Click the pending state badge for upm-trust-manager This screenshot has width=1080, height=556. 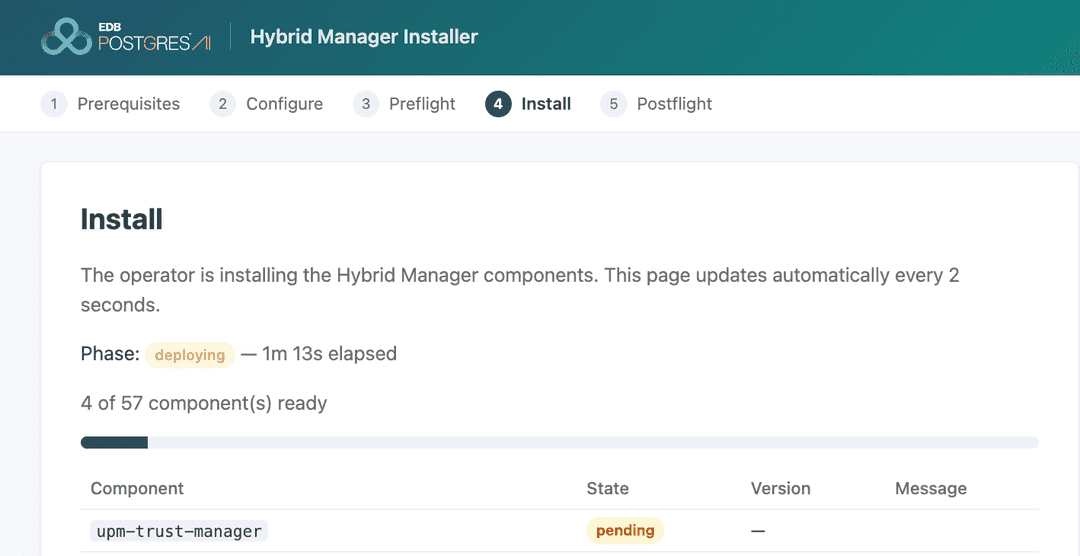(625, 531)
